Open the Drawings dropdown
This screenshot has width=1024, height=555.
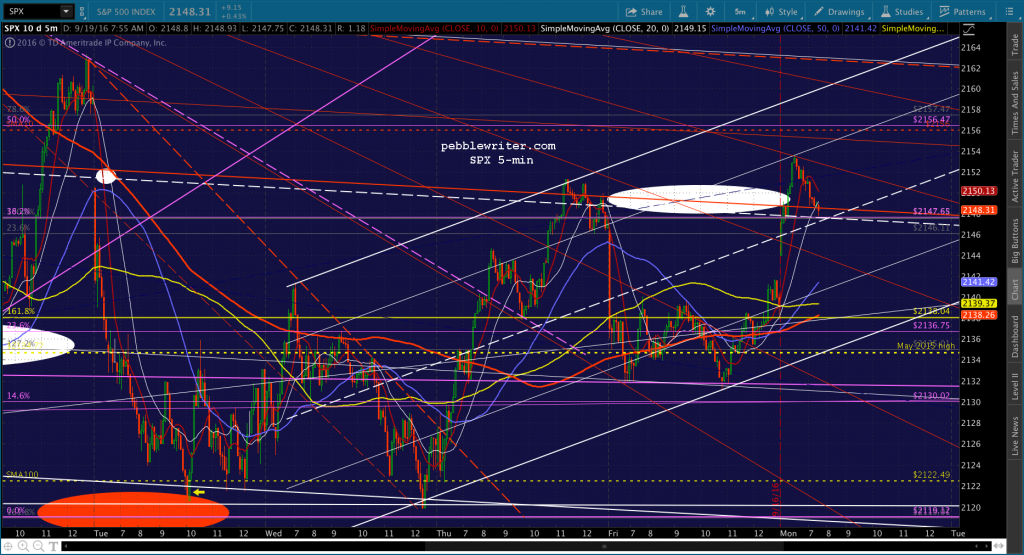pyautogui.click(x=839, y=12)
